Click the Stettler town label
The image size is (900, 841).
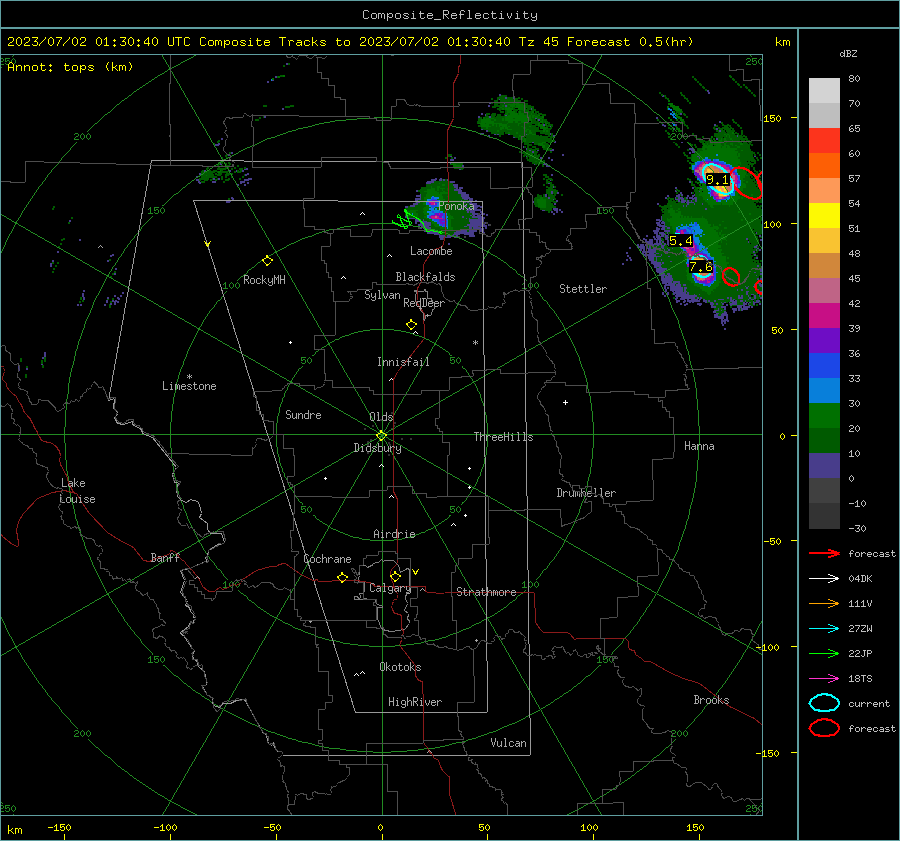583,289
